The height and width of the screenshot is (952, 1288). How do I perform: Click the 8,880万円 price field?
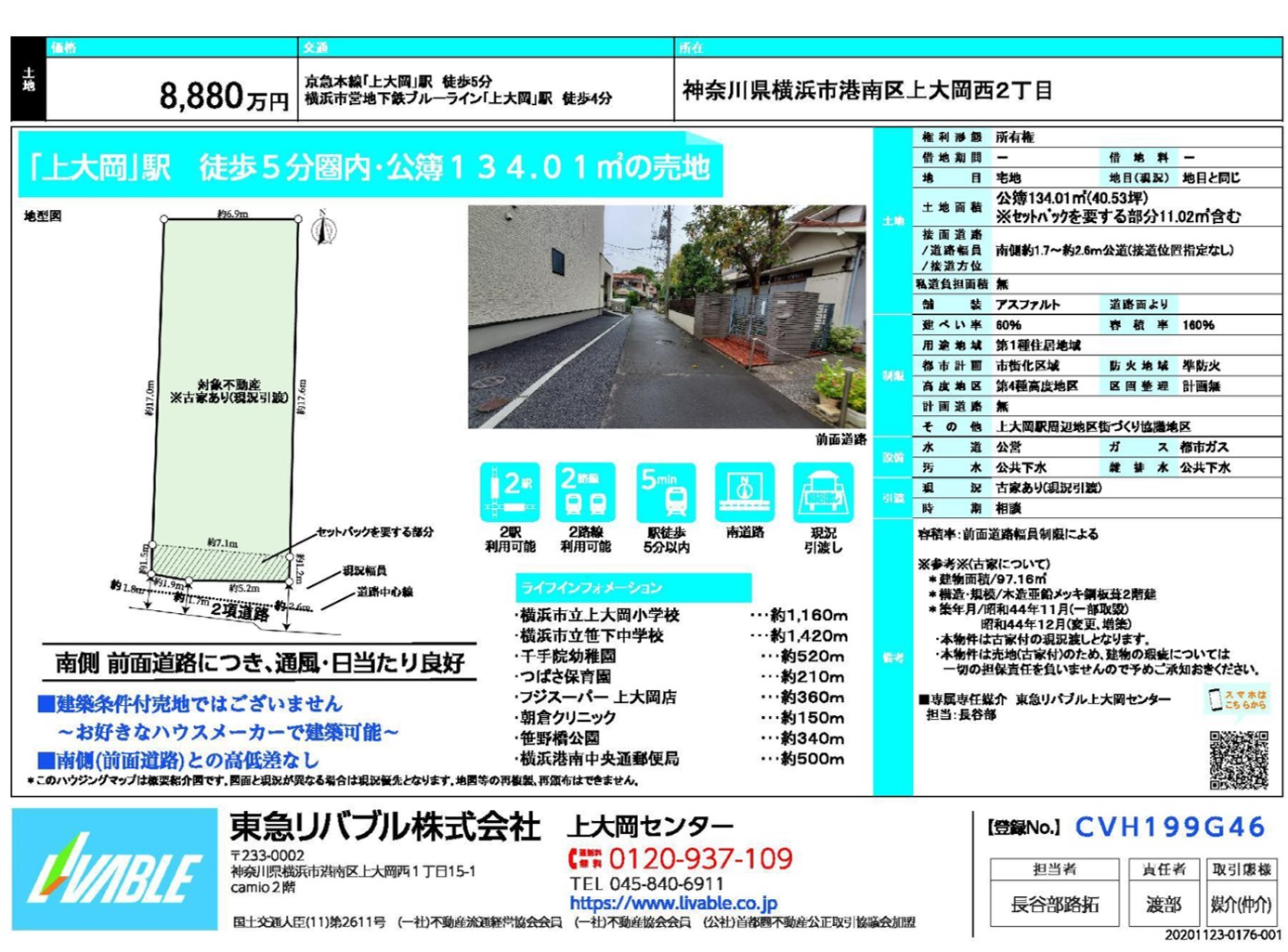click(x=223, y=95)
